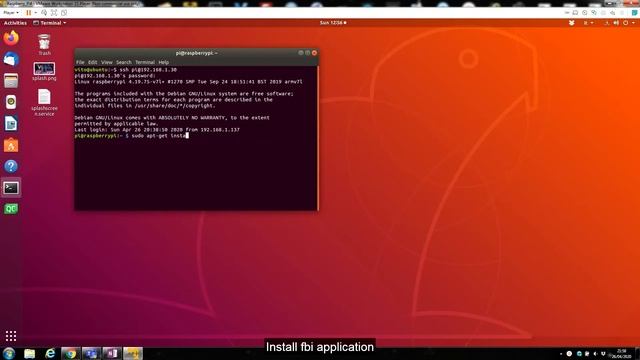Launch Thunderbird mail from the dock
Screen dimensions: 640x360
11,60
